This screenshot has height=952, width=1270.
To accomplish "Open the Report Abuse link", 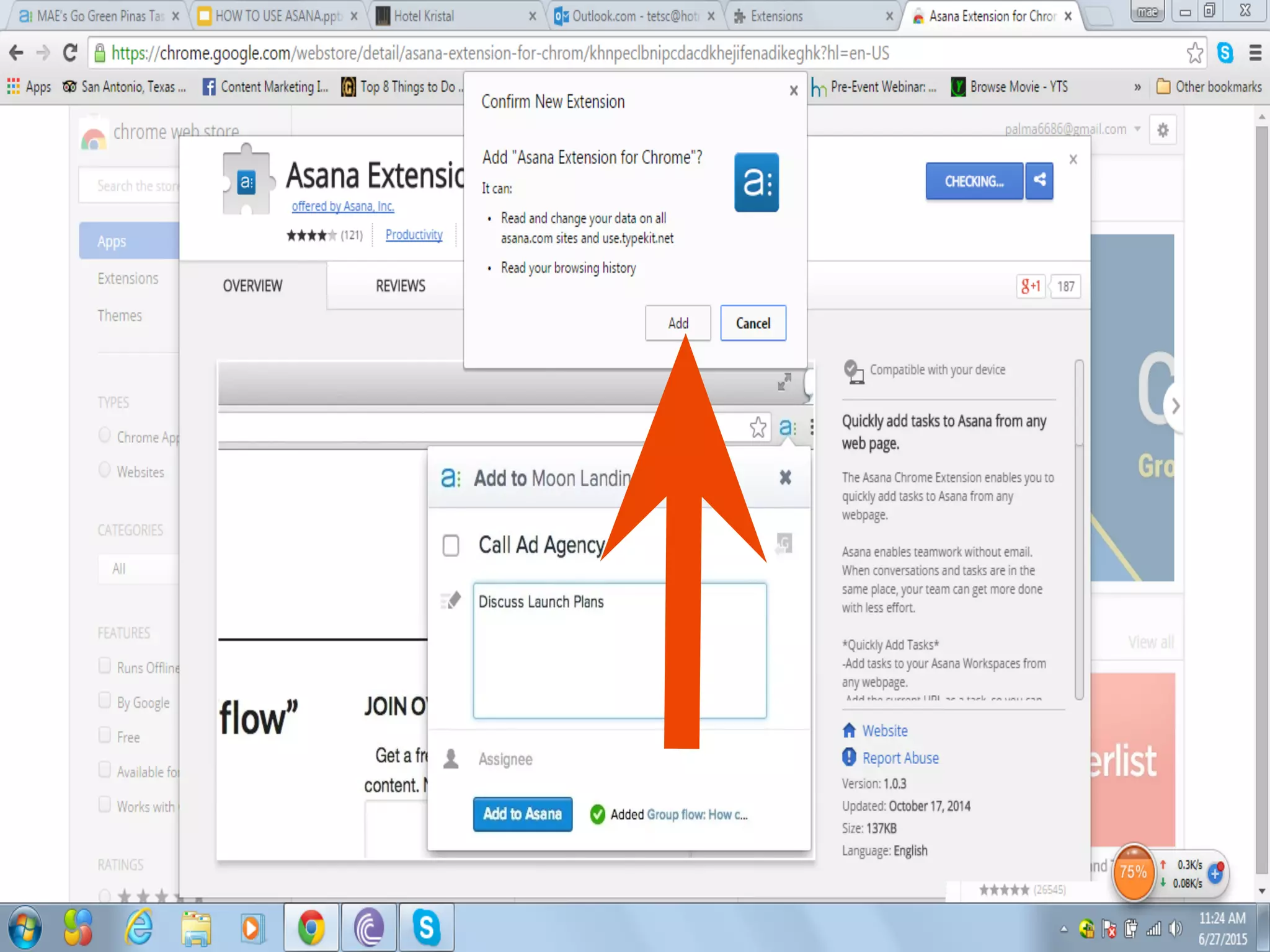I will (x=900, y=758).
